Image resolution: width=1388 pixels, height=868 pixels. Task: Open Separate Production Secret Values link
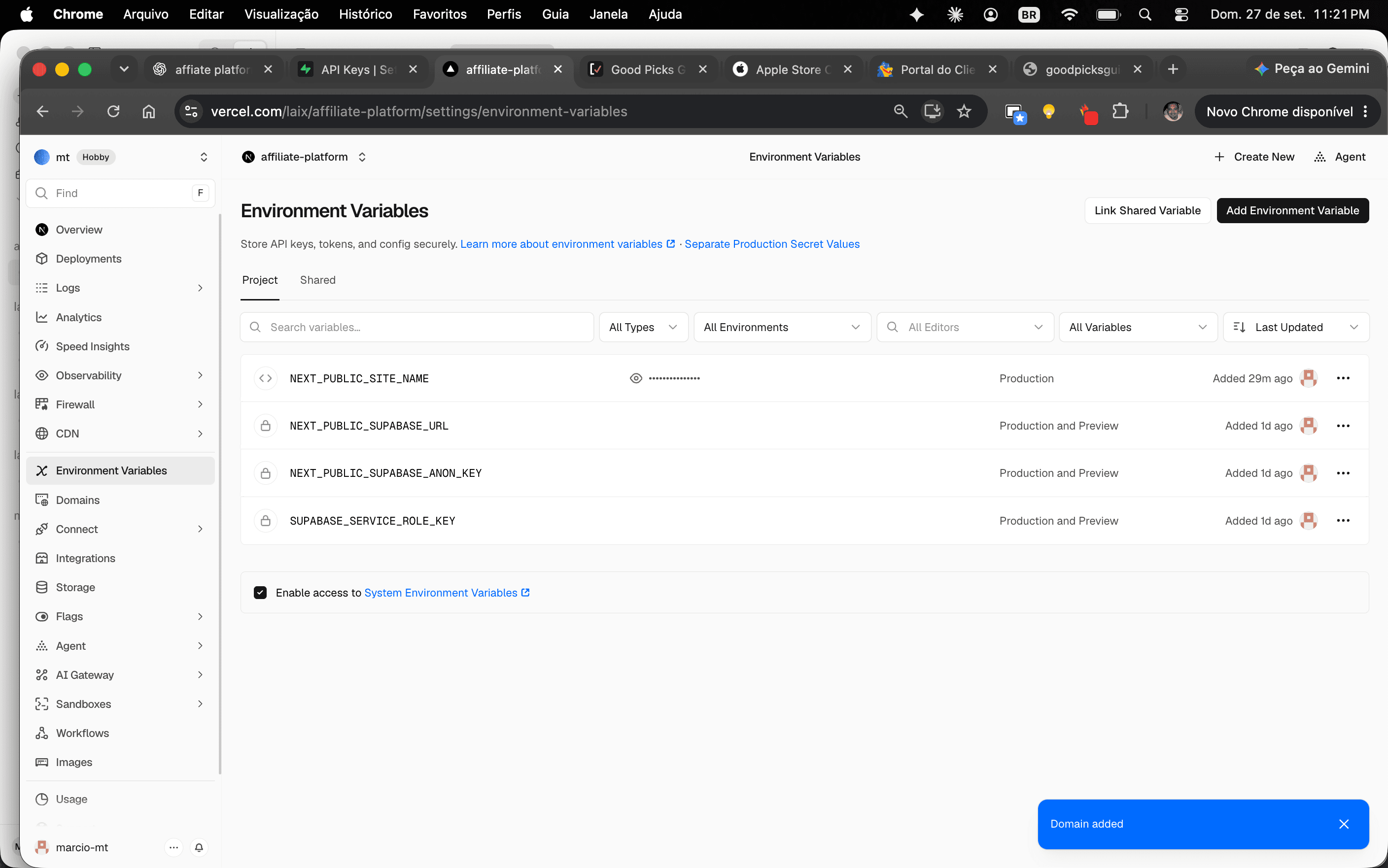click(772, 244)
